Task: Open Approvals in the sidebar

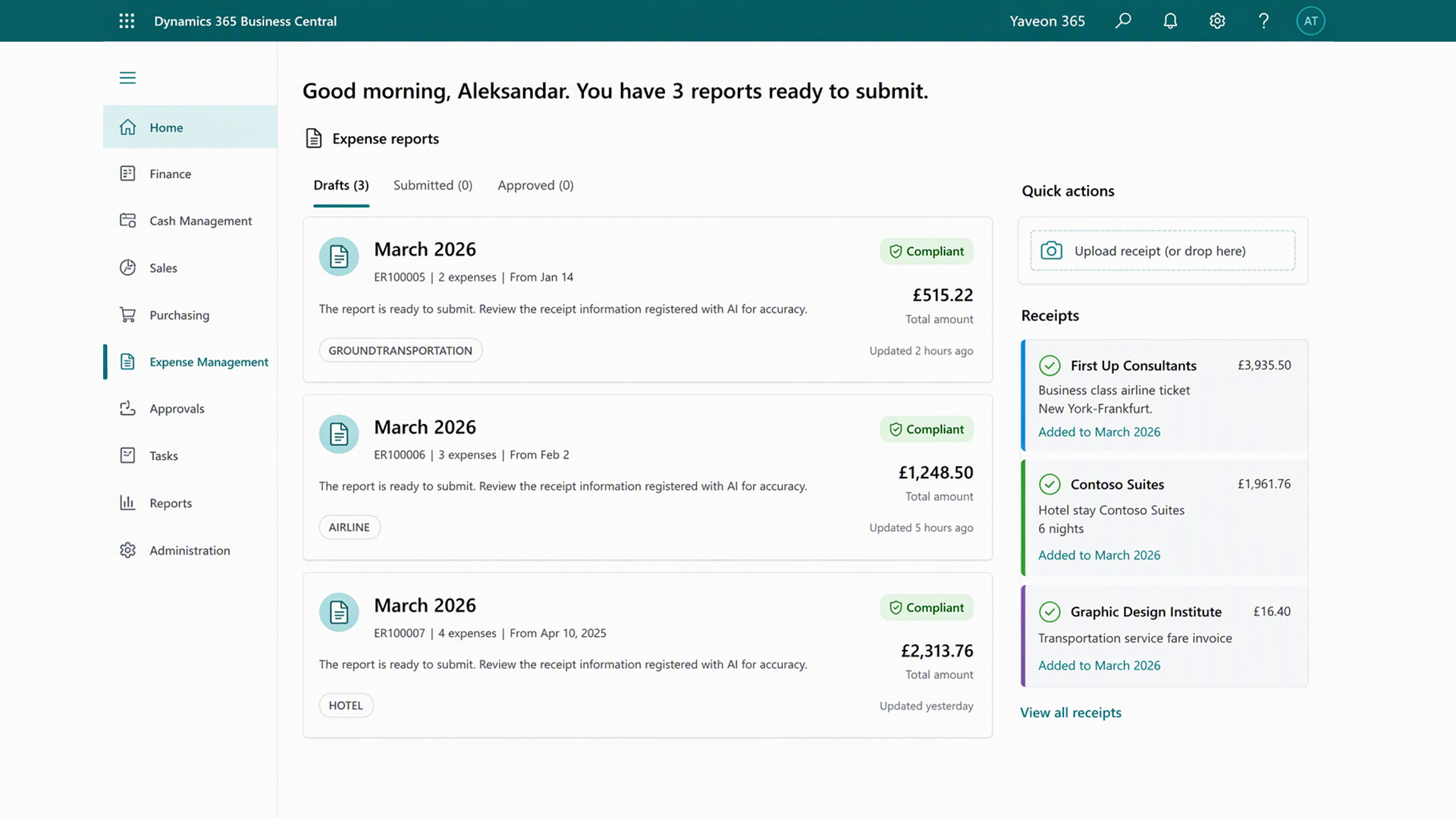Action: point(190,409)
